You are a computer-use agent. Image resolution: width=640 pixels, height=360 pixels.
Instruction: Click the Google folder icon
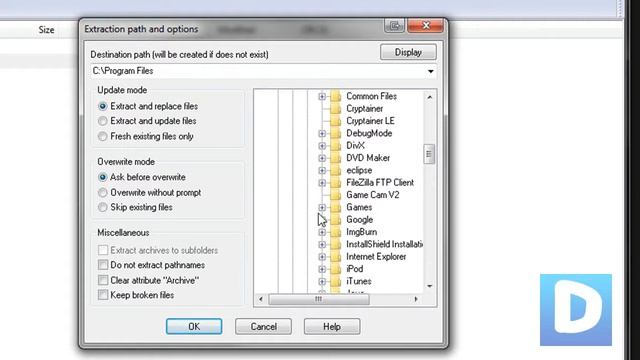(336, 220)
